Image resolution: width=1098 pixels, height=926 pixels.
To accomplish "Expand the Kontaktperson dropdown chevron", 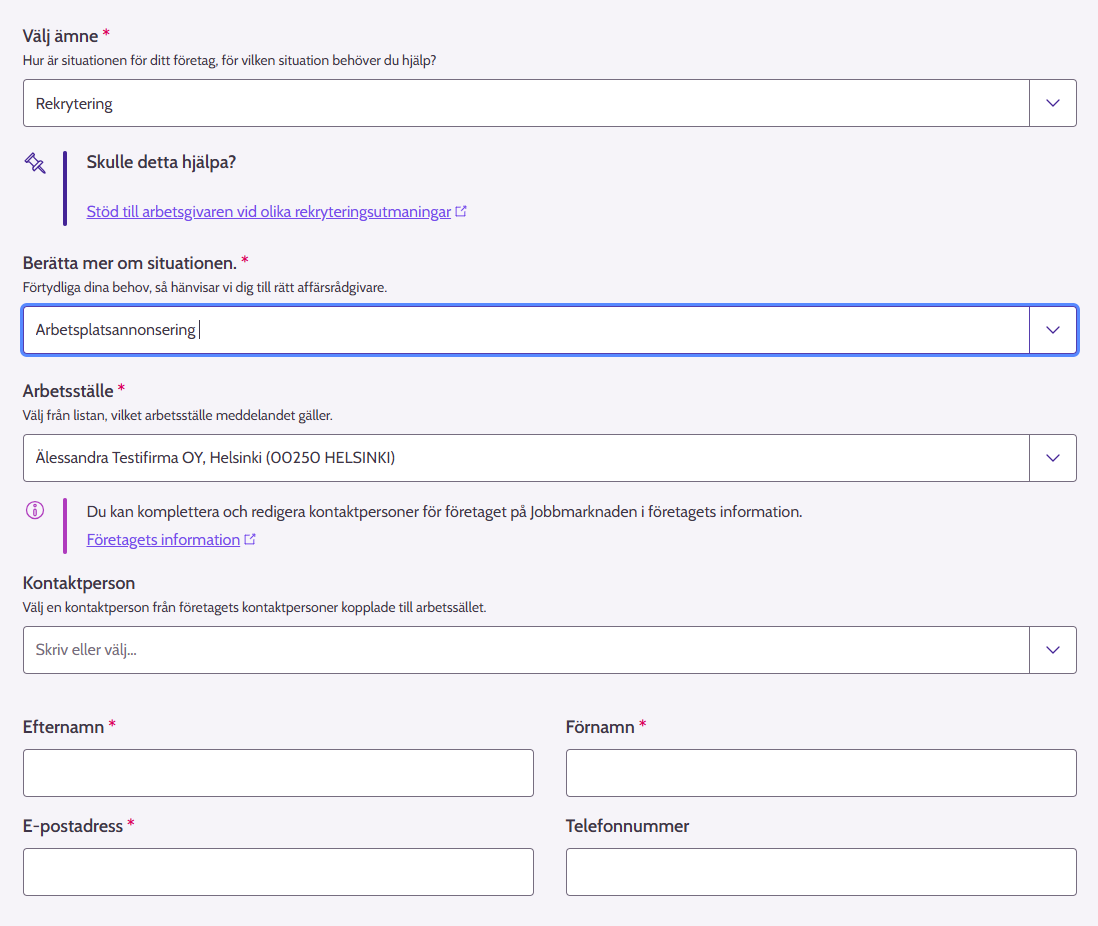I will (x=1052, y=650).
